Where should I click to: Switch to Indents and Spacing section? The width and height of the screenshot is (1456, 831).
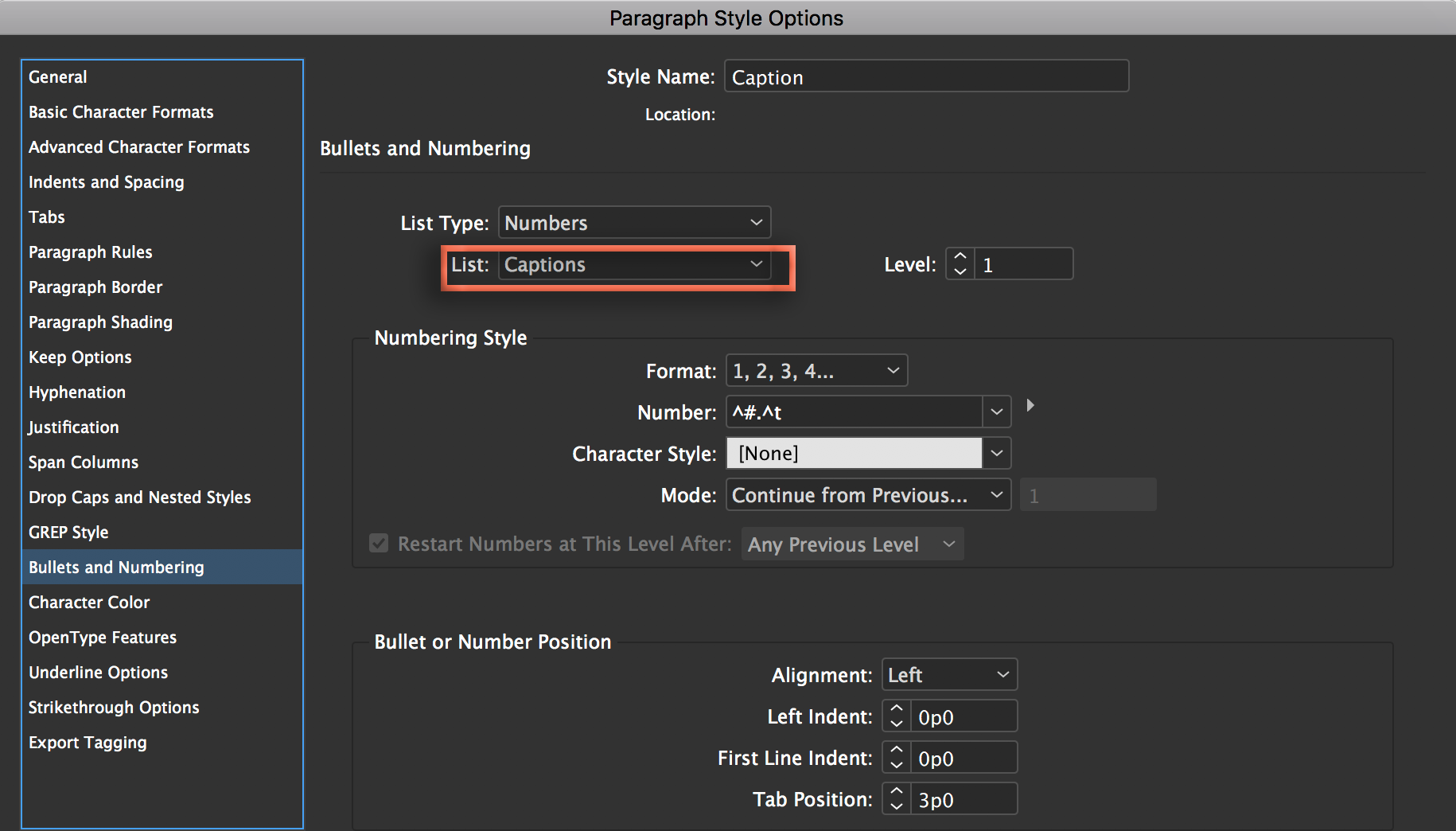click(x=107, y=182)
